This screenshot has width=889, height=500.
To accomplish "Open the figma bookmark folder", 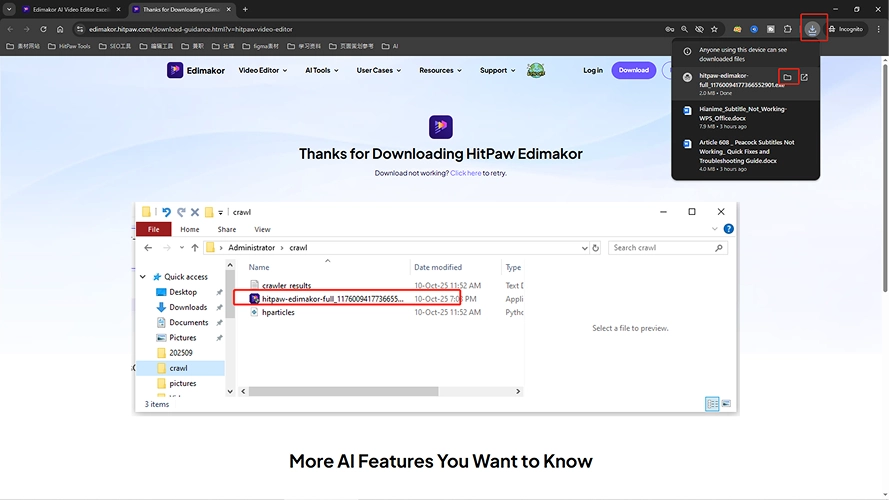I will 261,46.
